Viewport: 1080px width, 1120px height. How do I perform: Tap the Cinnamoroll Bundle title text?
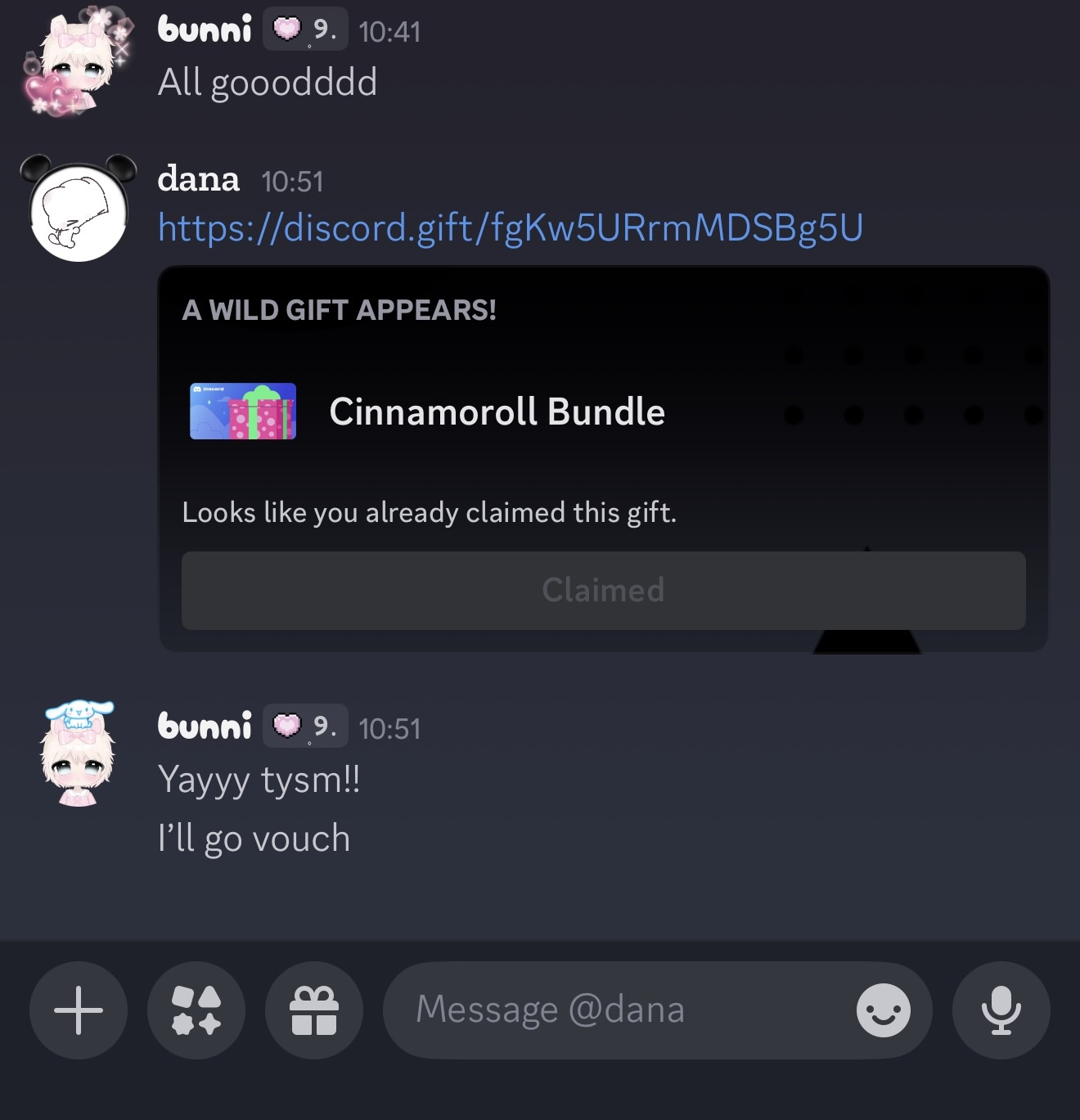[497, 412]
